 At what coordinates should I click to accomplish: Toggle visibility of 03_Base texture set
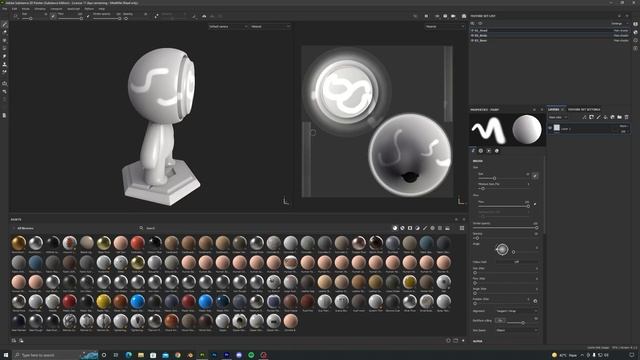[x=472, y=40]
